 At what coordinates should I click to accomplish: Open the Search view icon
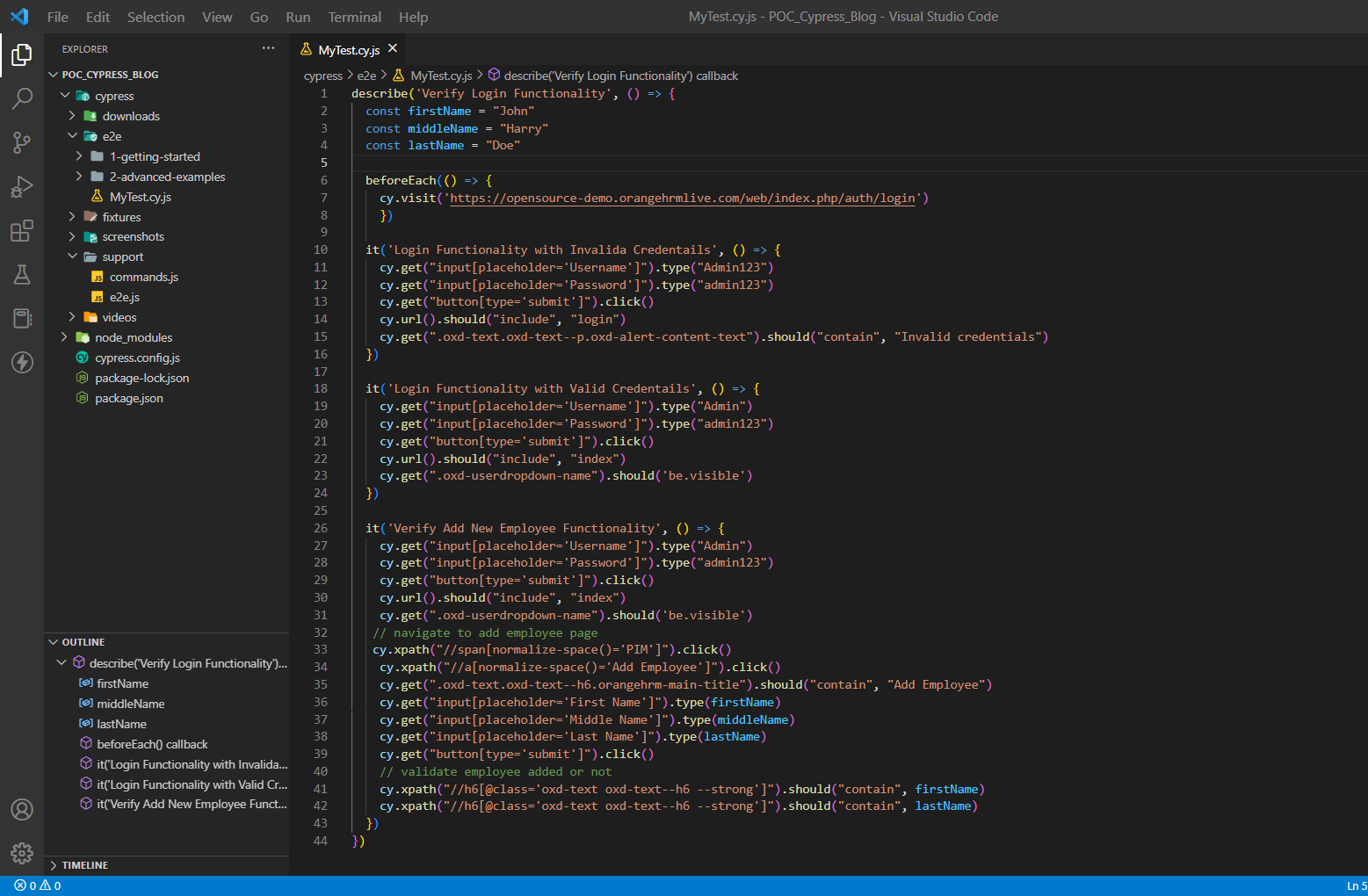[22, 98]
